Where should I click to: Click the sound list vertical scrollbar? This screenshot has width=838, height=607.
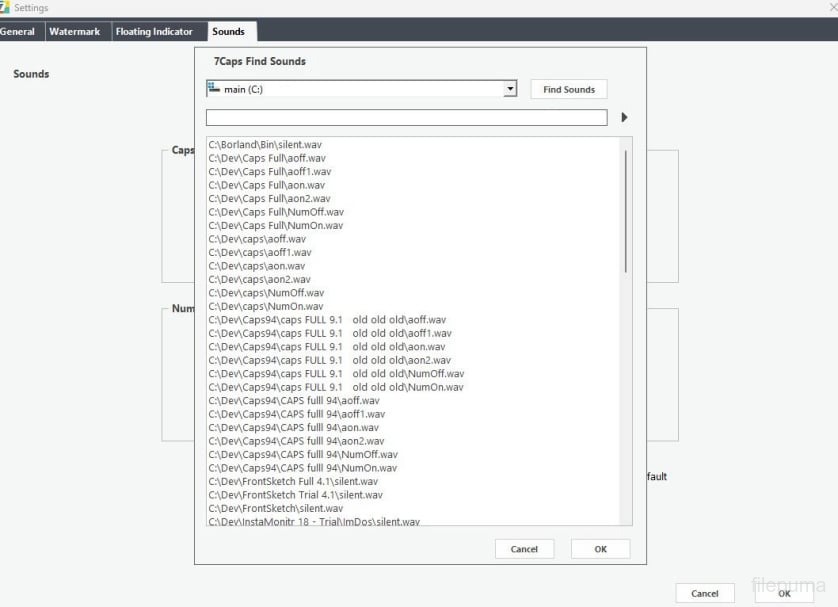pos(626,210)
